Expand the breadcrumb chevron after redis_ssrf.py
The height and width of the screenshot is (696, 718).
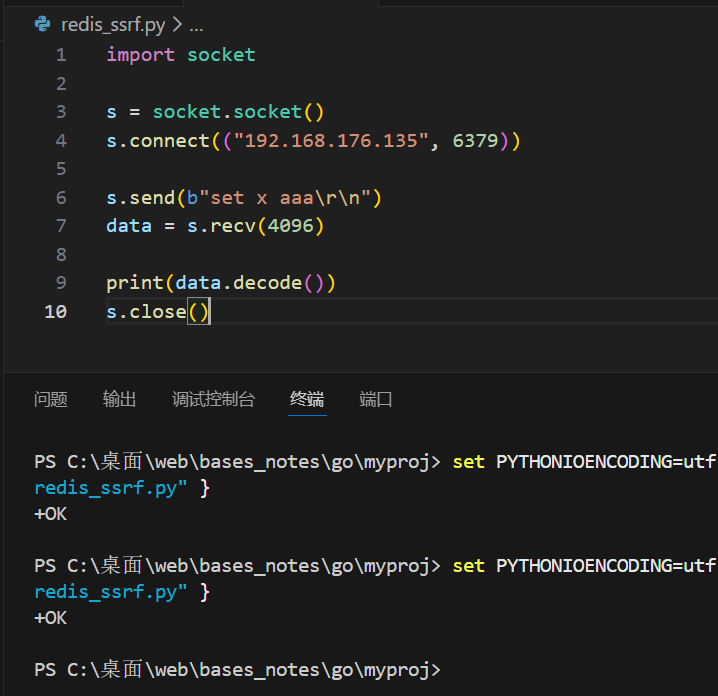(x=177, y=25)
